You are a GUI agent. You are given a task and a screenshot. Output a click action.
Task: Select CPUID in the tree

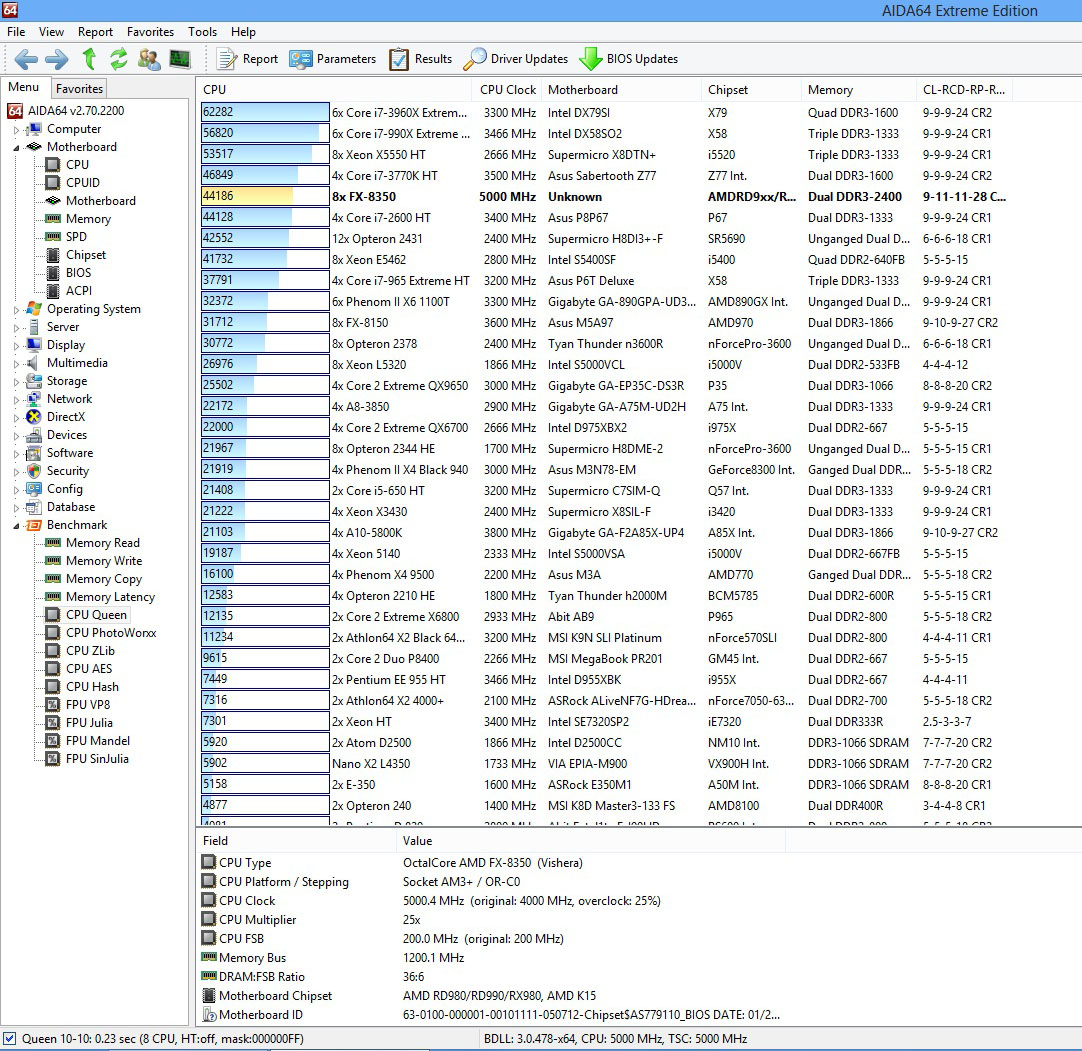[83, 183]
